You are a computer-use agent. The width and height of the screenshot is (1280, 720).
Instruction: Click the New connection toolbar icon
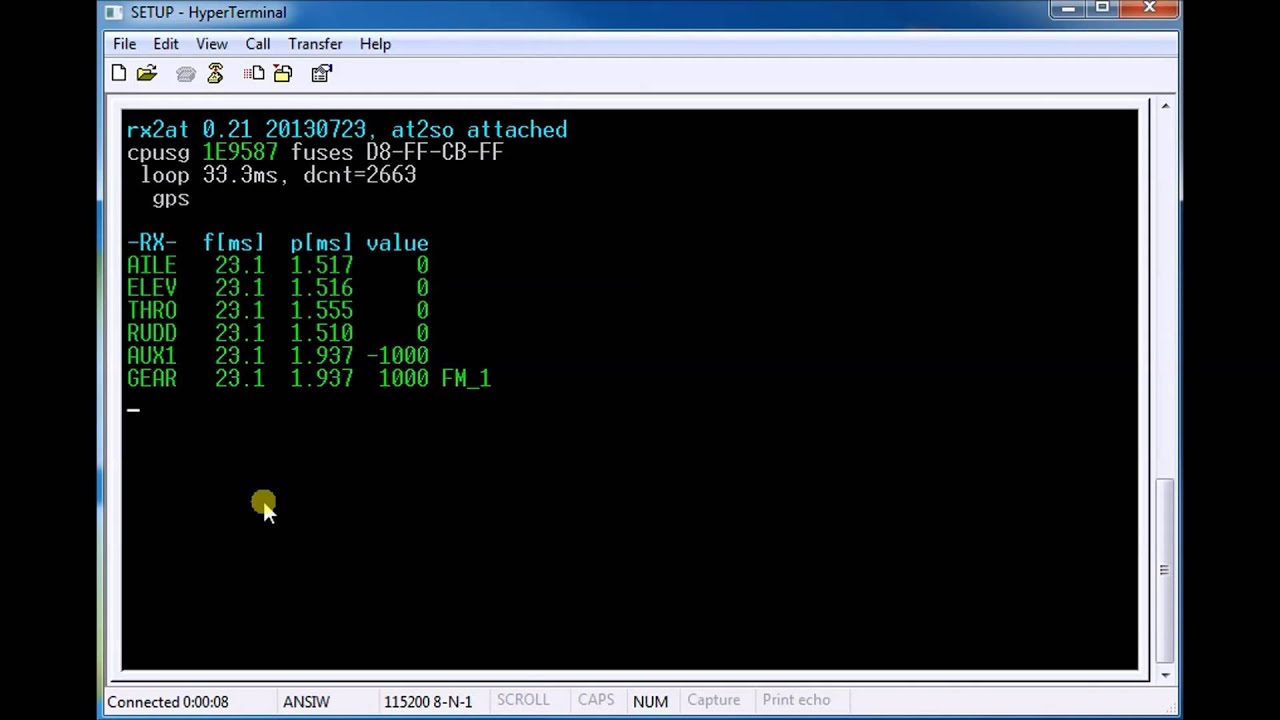[x=119, y=73]
